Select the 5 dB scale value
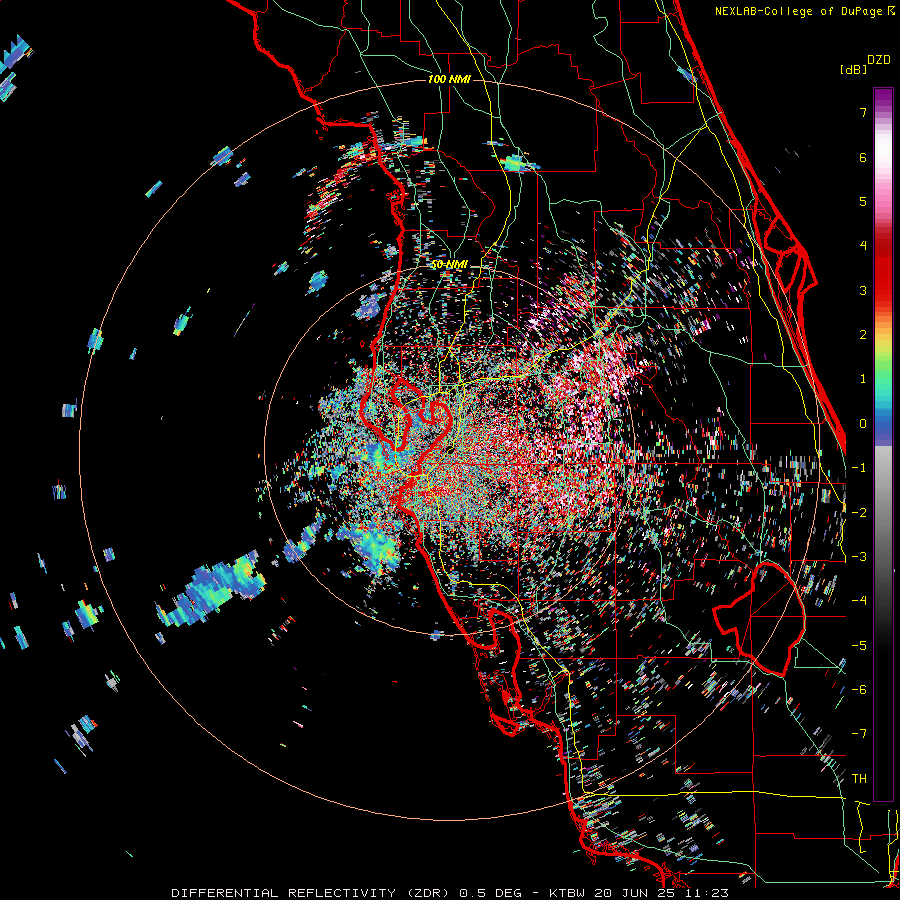The width and height of the screenshot is (900, 900). click(863, 201)
